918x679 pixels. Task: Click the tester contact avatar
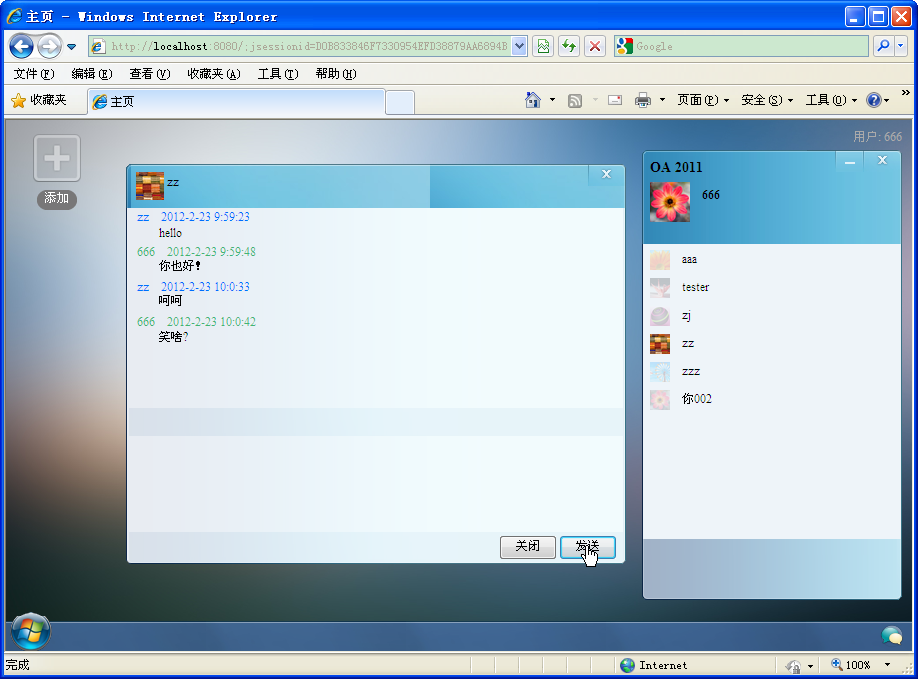point(661,287)
